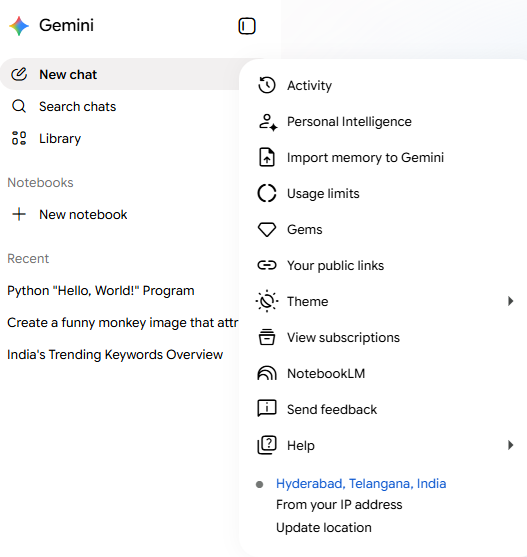This screenshot has width=527, height=557.
Task: Open Usage limits menu entry
Action: [383, 193]
